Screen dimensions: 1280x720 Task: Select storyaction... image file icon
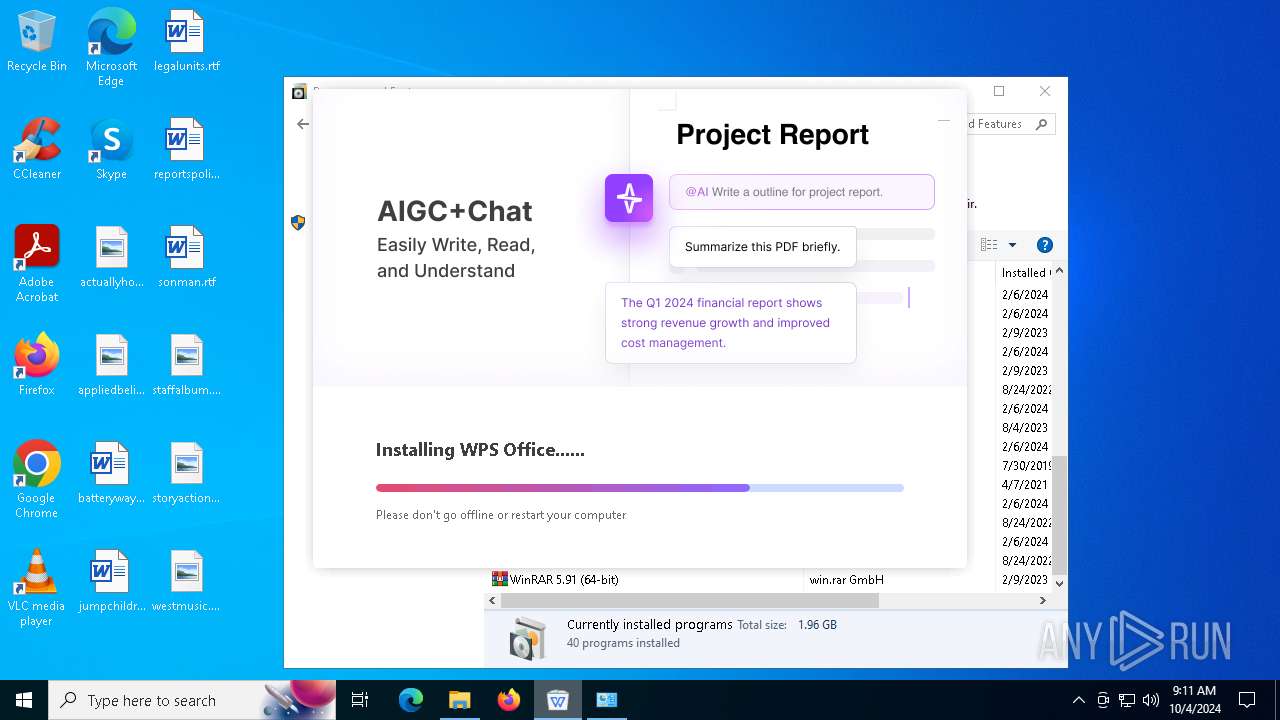(x=186, y=473)
